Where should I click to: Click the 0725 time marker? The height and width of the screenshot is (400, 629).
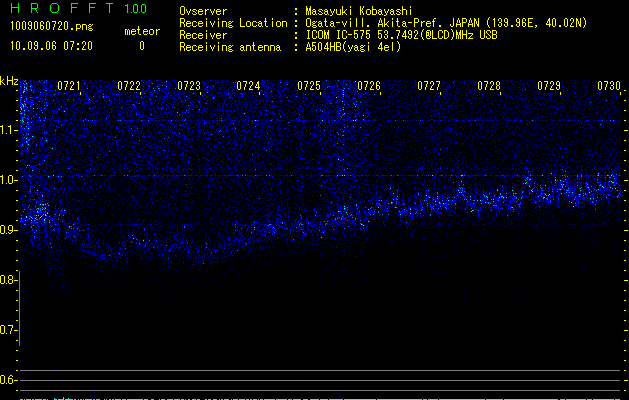coord(309,87)
